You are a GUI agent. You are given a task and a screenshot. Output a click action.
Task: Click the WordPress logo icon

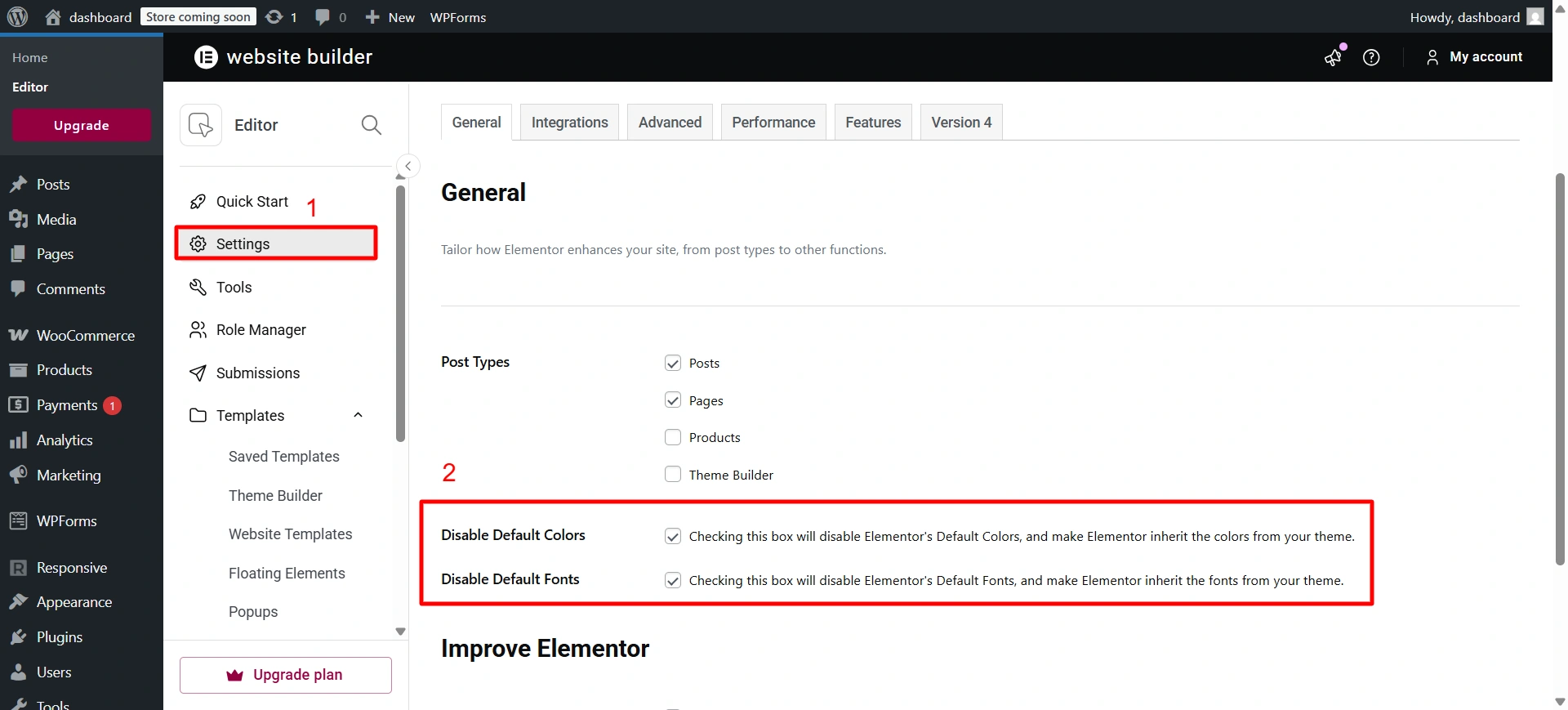click(17, 16)
